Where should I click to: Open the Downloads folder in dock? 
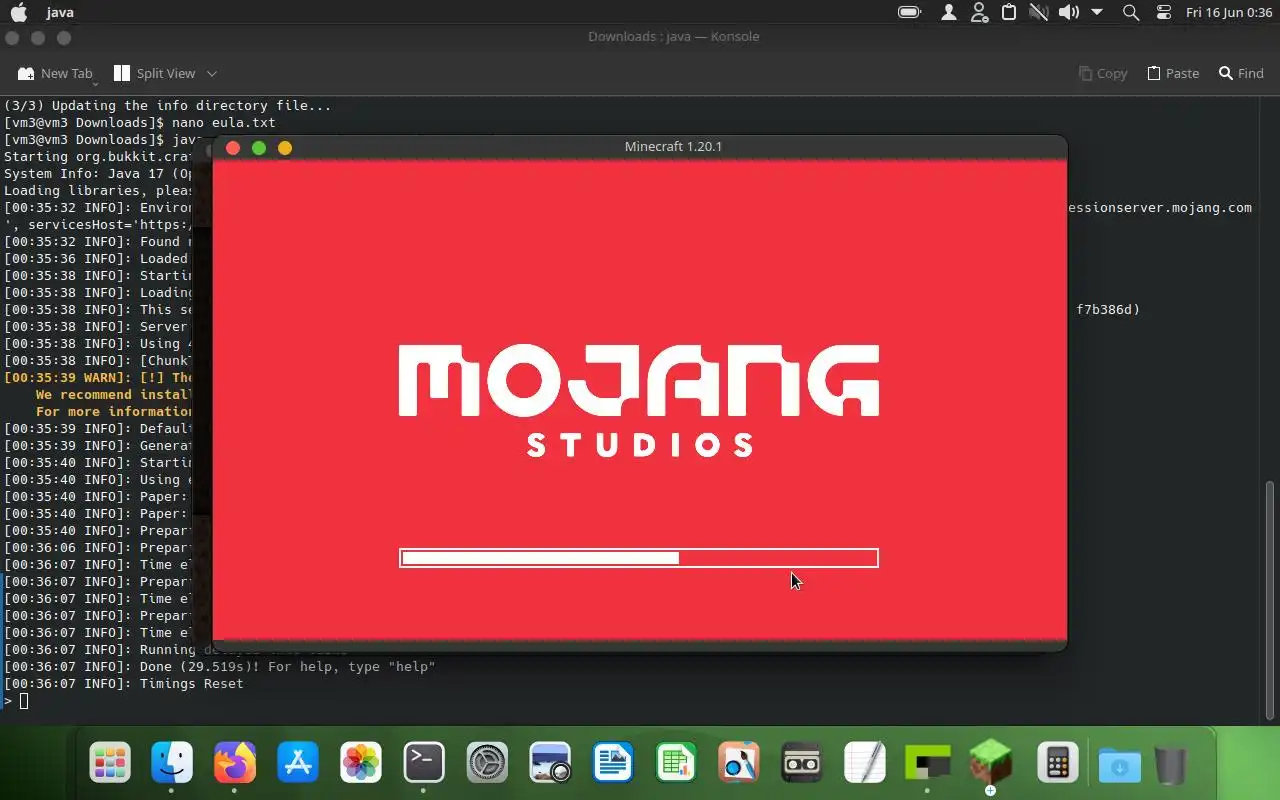1119,766
